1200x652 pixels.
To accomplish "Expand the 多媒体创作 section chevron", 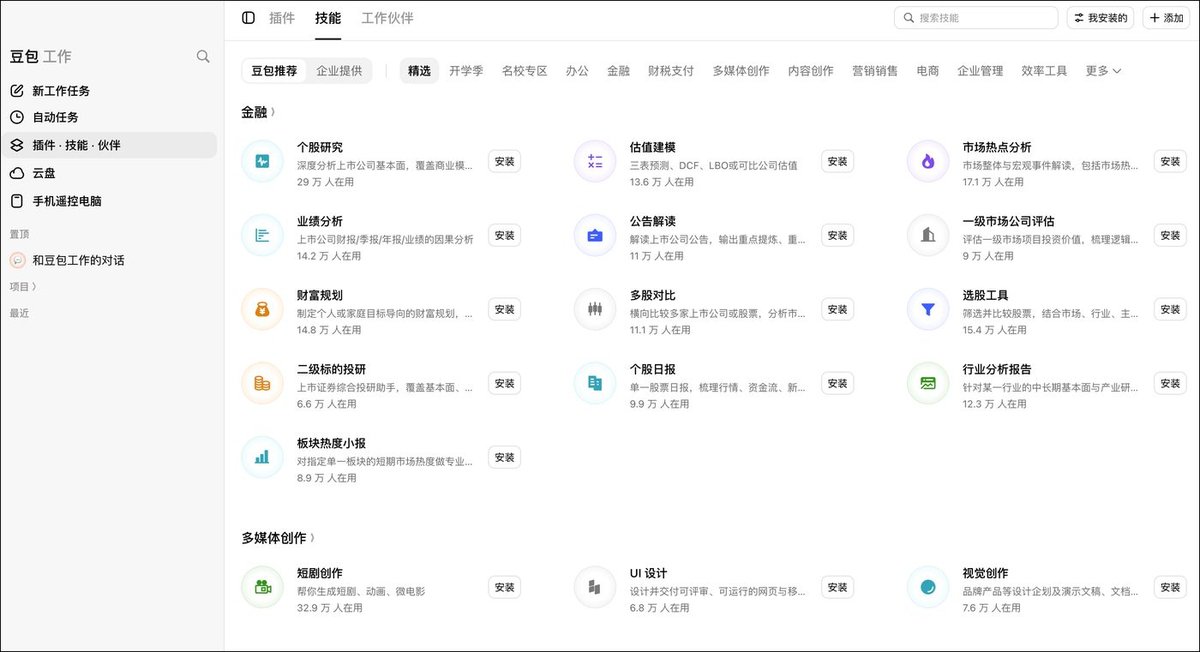I will click(x=312, y=539).
